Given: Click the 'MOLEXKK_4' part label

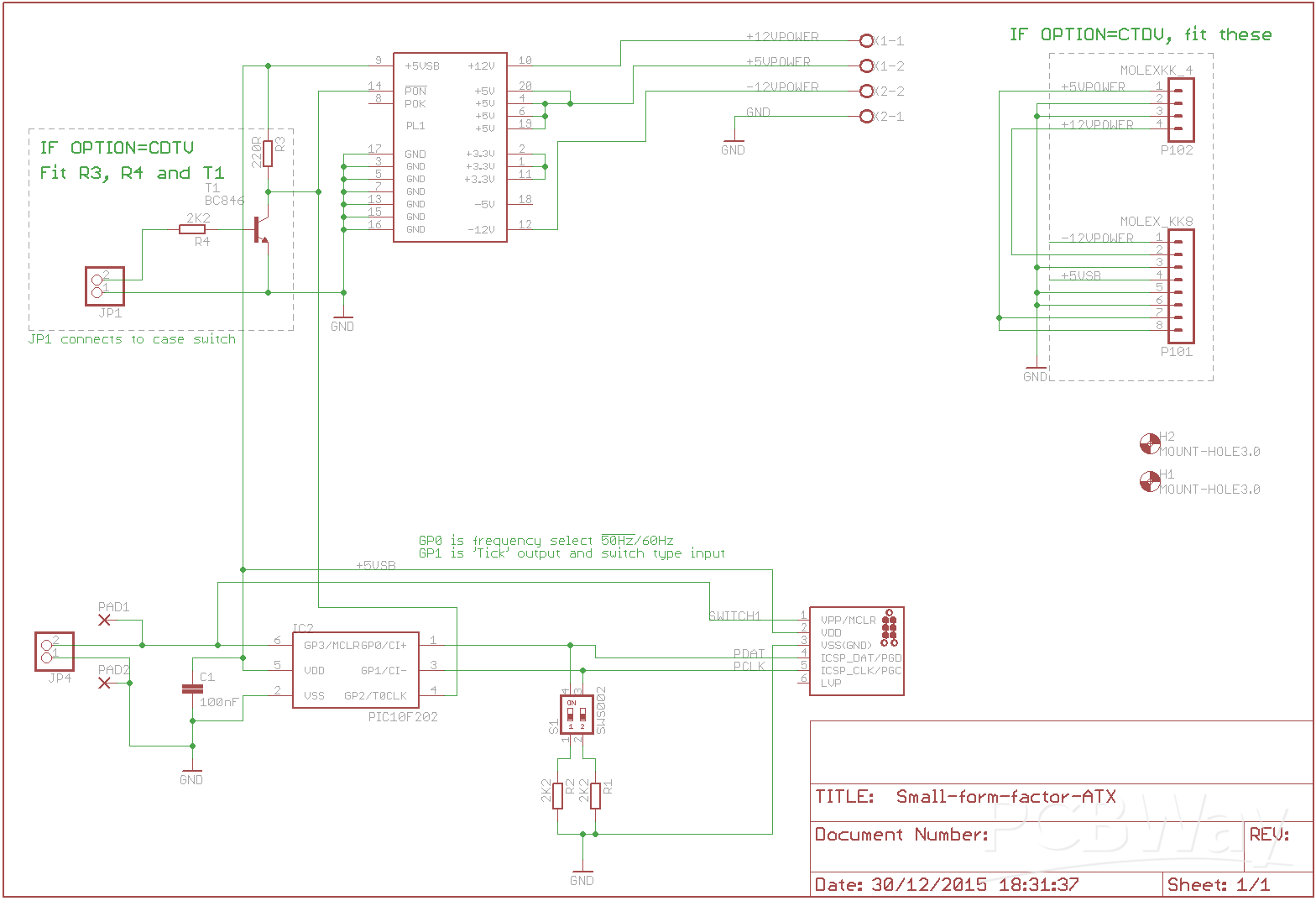Looking at the screenshot, I should (x=1157, y=71).
